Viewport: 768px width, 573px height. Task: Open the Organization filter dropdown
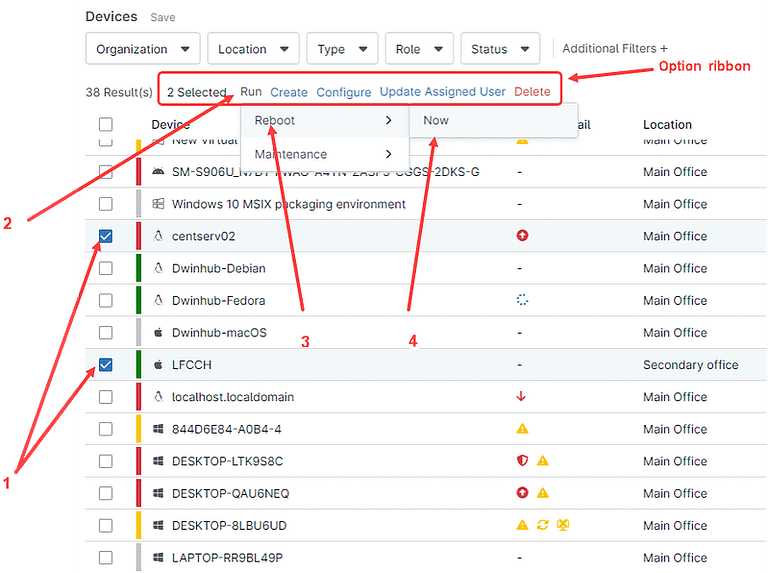[142, 49]
